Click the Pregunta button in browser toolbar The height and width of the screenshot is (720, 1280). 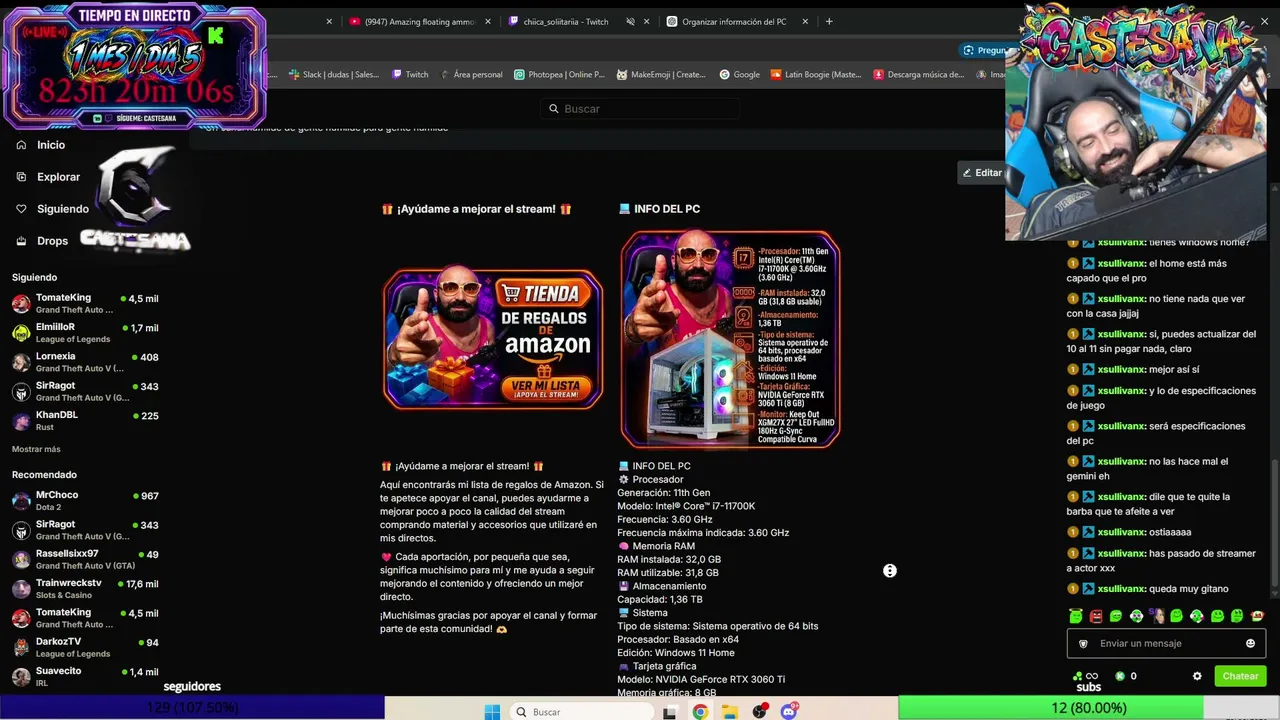[x=984, y=50]
